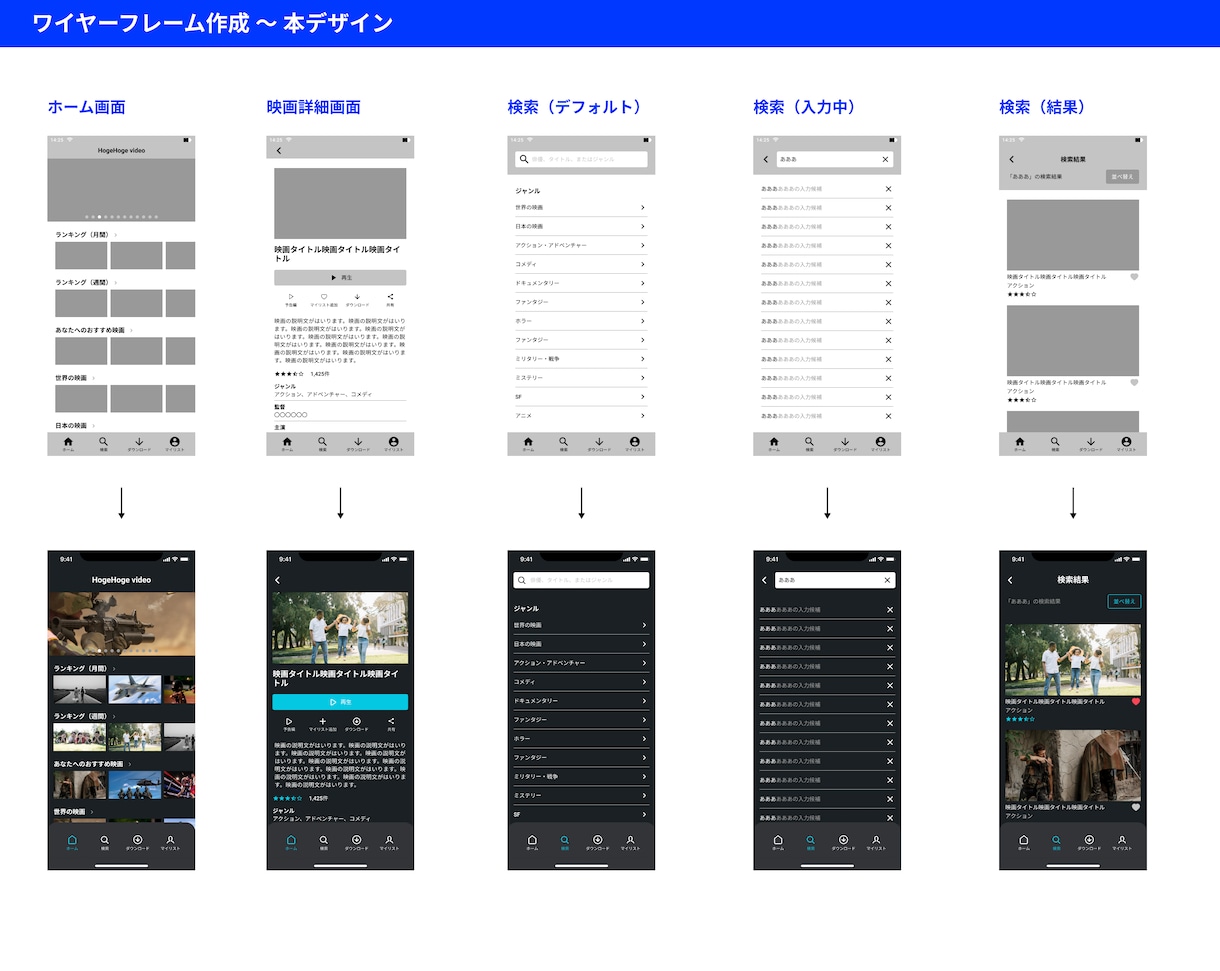Open fighter jet thumbnail in dark home ranking
This screenshot has height=971, width=1220.
pos(134,689)
